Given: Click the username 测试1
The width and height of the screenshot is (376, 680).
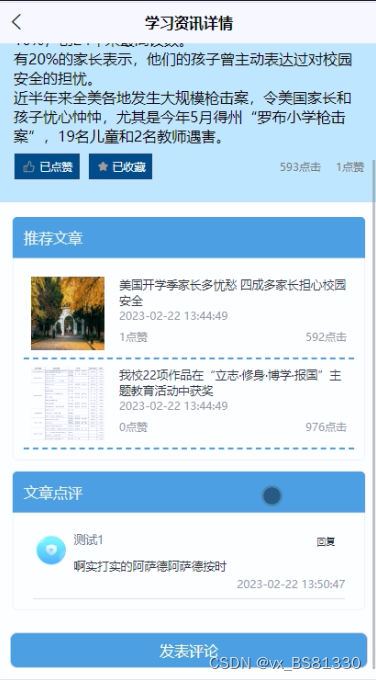Looking at the screenshot, I should [x=88, y=540].
